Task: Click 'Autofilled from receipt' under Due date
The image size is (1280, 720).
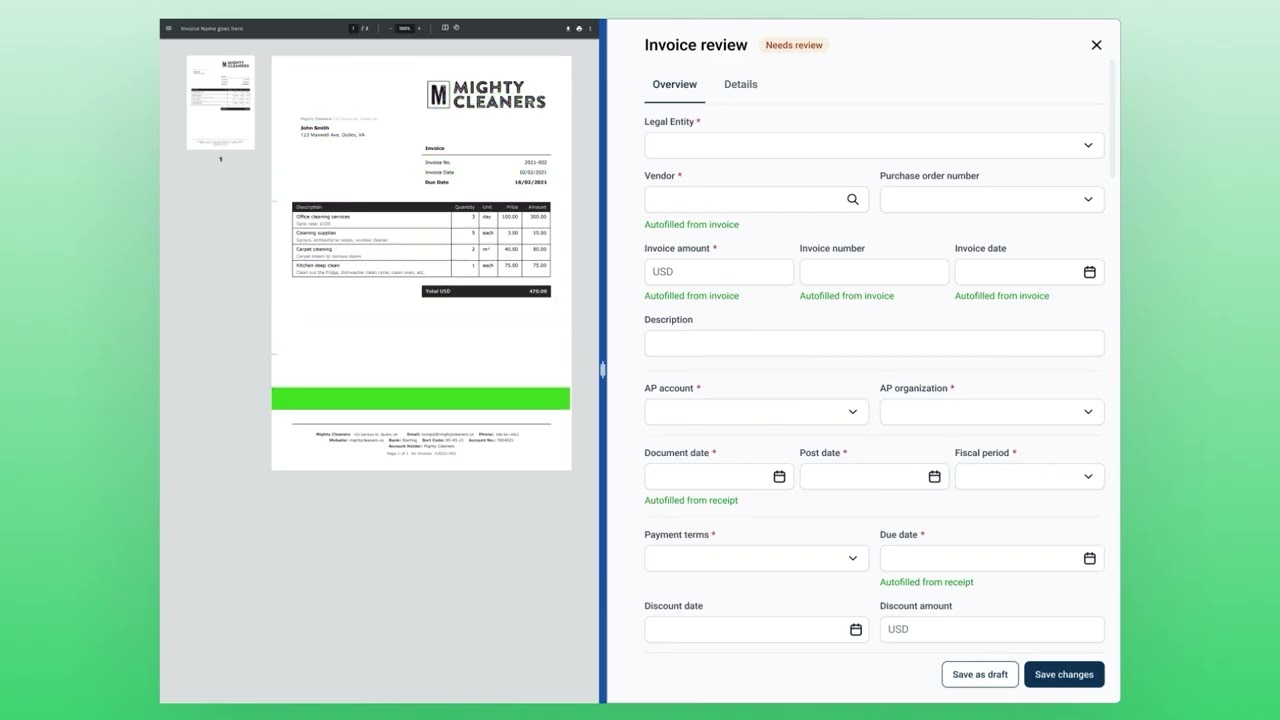Action: click(927, 582)
